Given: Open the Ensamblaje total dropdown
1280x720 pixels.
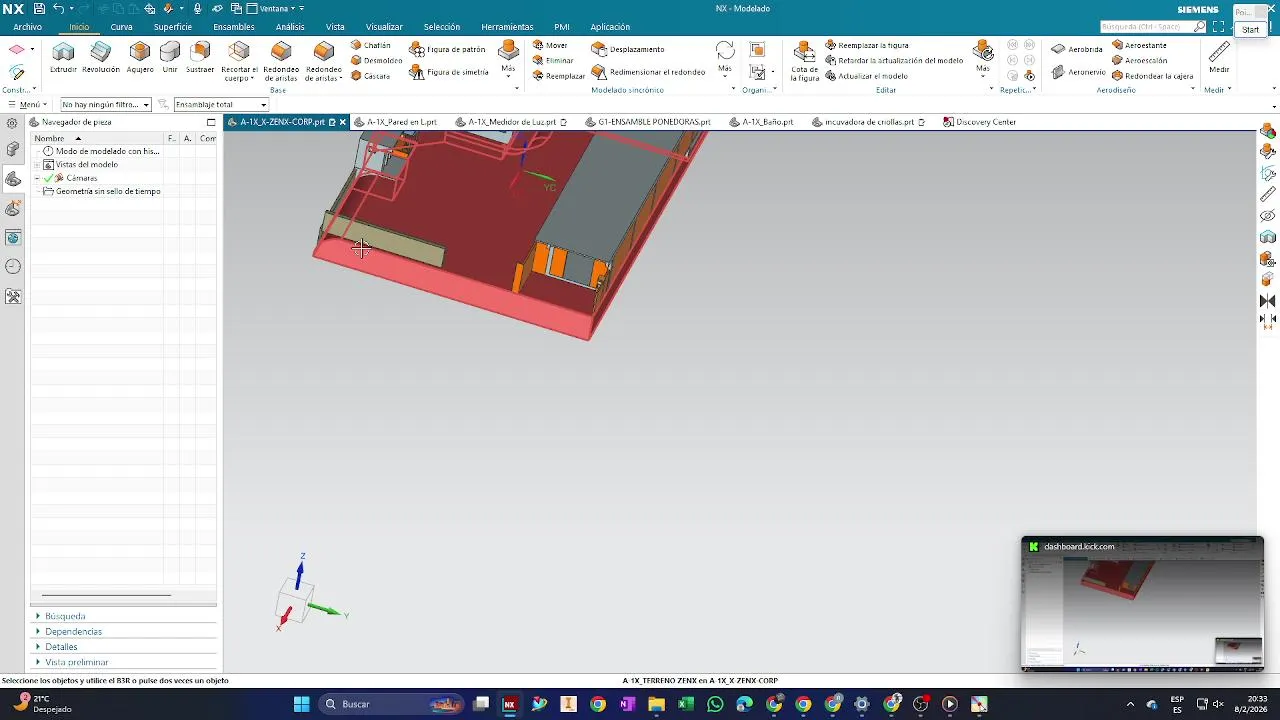Looking at the screenshot, I should coord(221,104).
